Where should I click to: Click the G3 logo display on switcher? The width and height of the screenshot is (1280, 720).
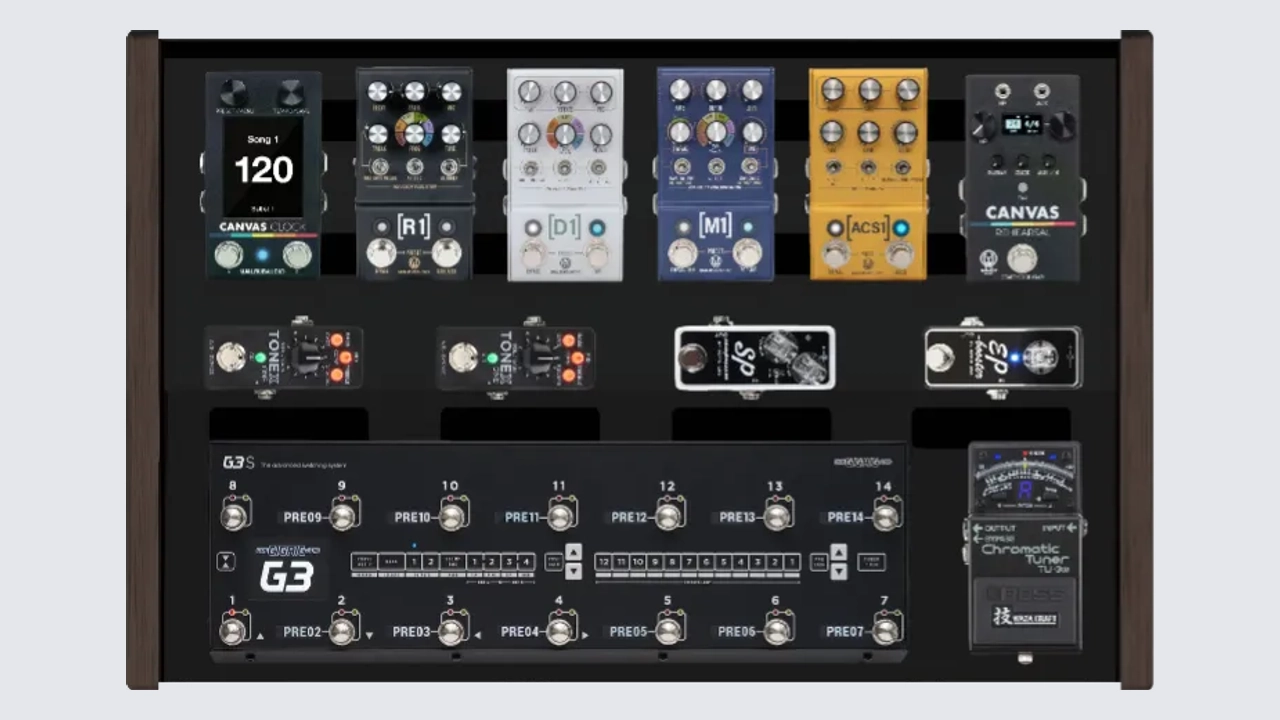[288, 571]
